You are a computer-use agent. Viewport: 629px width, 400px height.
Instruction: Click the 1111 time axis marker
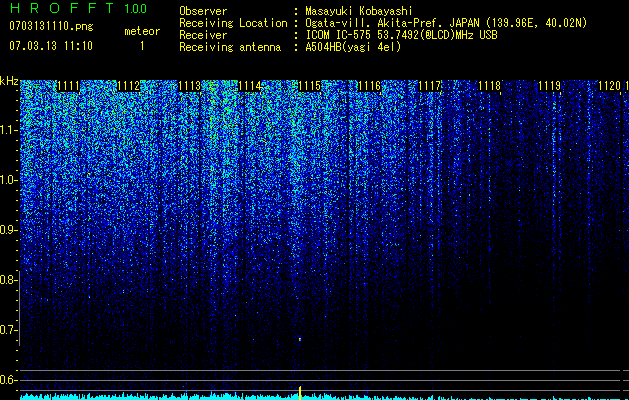click(x=69, y=86)
